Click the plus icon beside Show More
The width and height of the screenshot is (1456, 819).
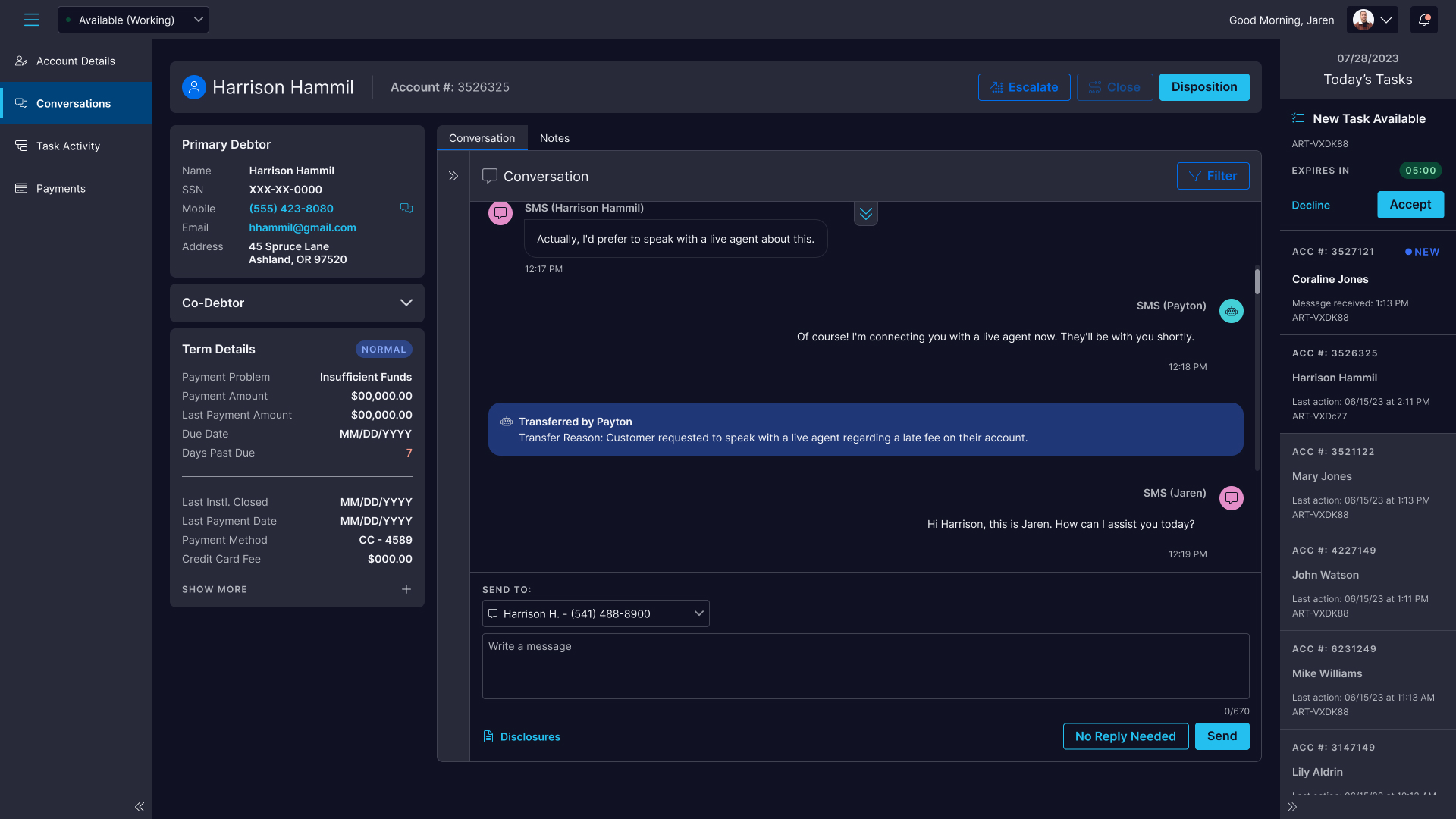[x=406, y=589]
